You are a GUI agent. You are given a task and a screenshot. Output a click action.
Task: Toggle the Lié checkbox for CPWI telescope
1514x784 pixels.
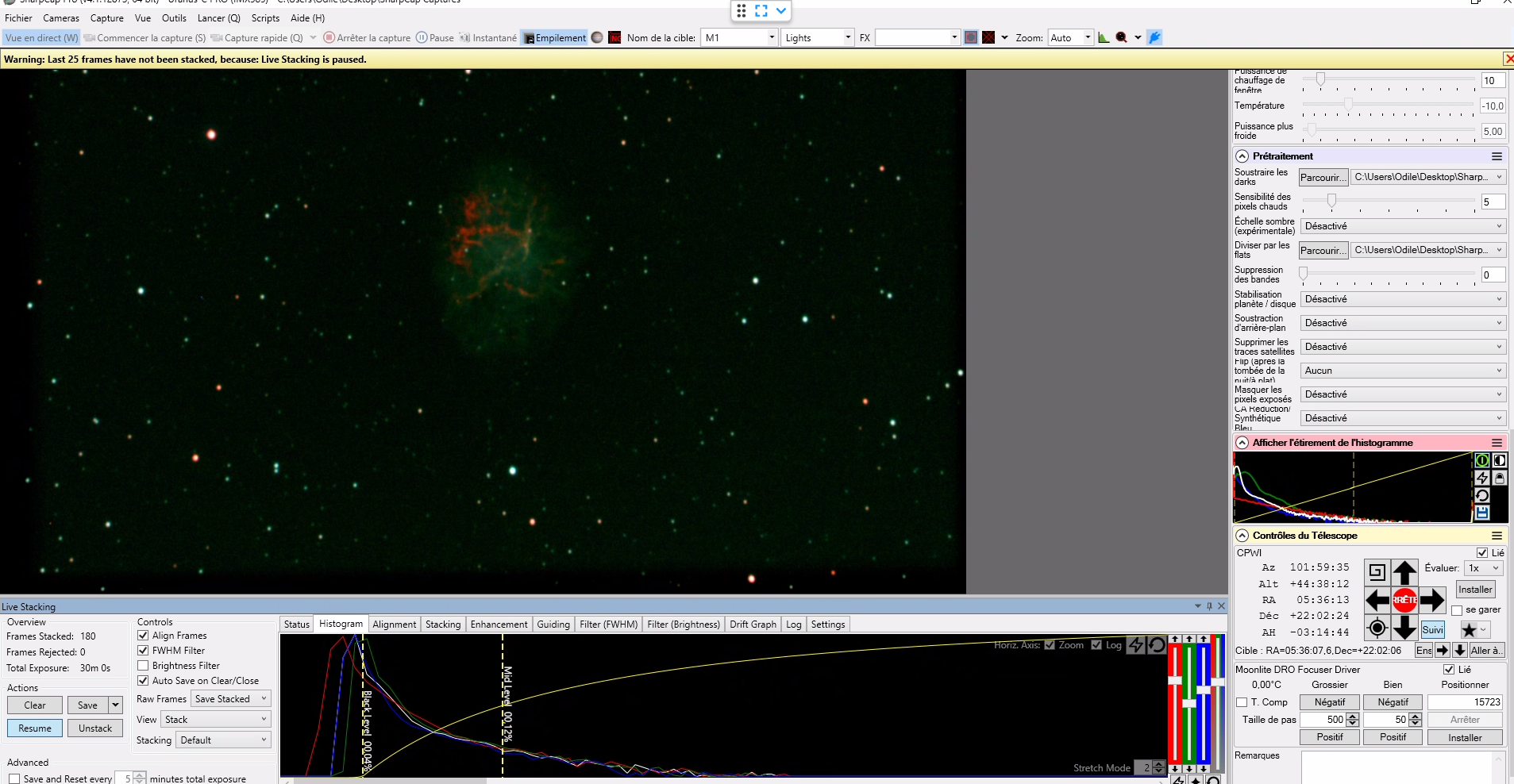[1482, 553]
